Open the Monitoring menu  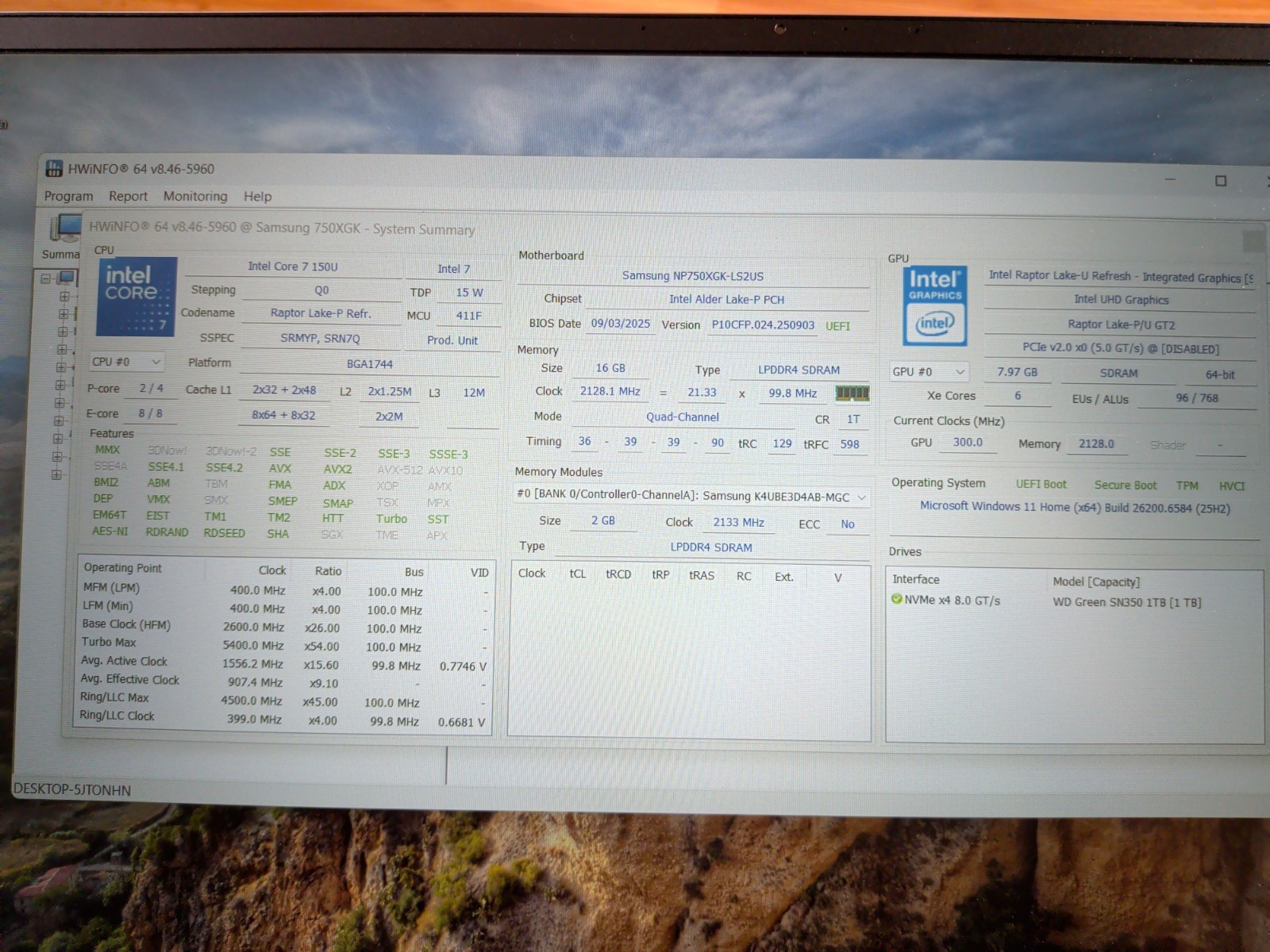click(x=195, y=196)
